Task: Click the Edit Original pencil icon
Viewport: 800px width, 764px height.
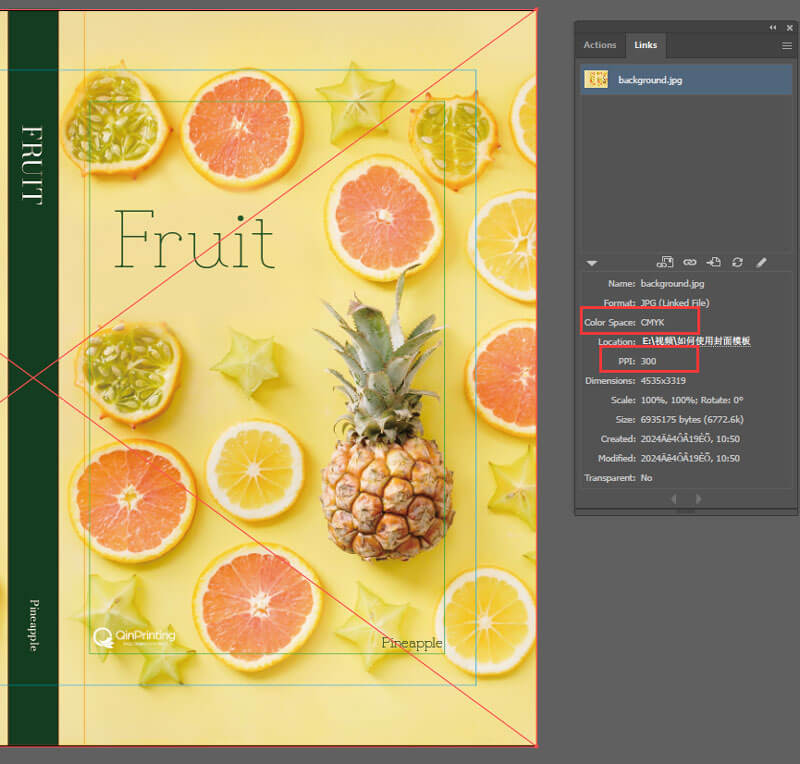Action: (761, 262)
